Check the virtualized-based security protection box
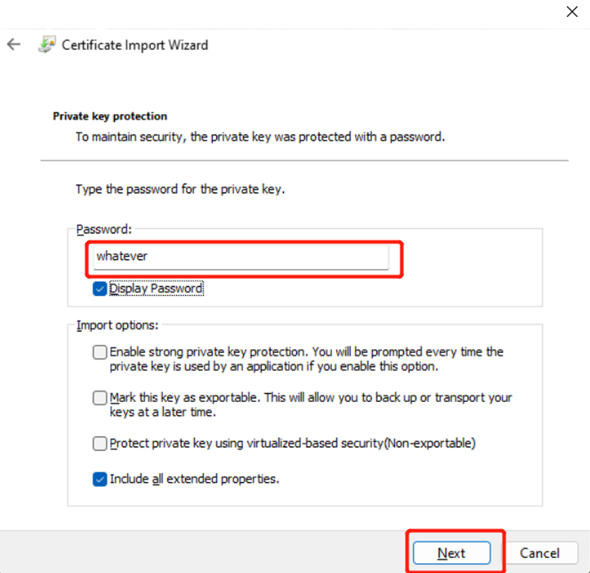590x573 pixels. pos(100,444)
